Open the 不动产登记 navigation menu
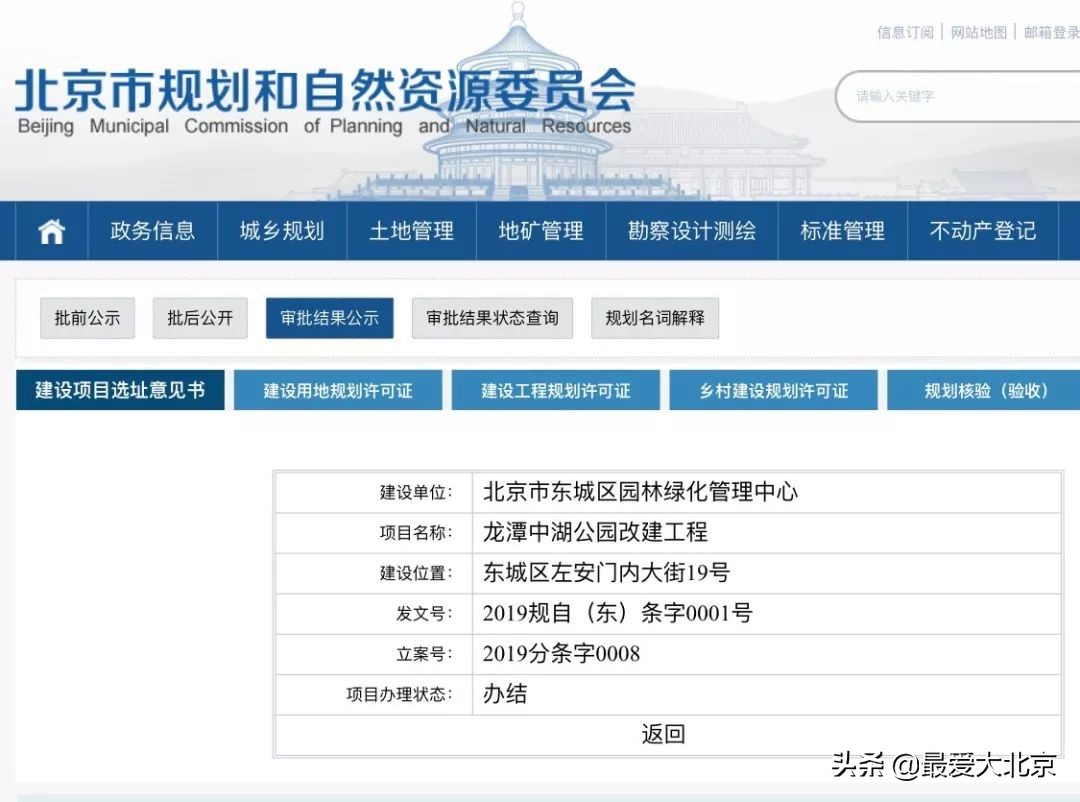Image resolution: width=1080 pixels, height=802 pixels. pyautogui.click(x=981, y=230)
